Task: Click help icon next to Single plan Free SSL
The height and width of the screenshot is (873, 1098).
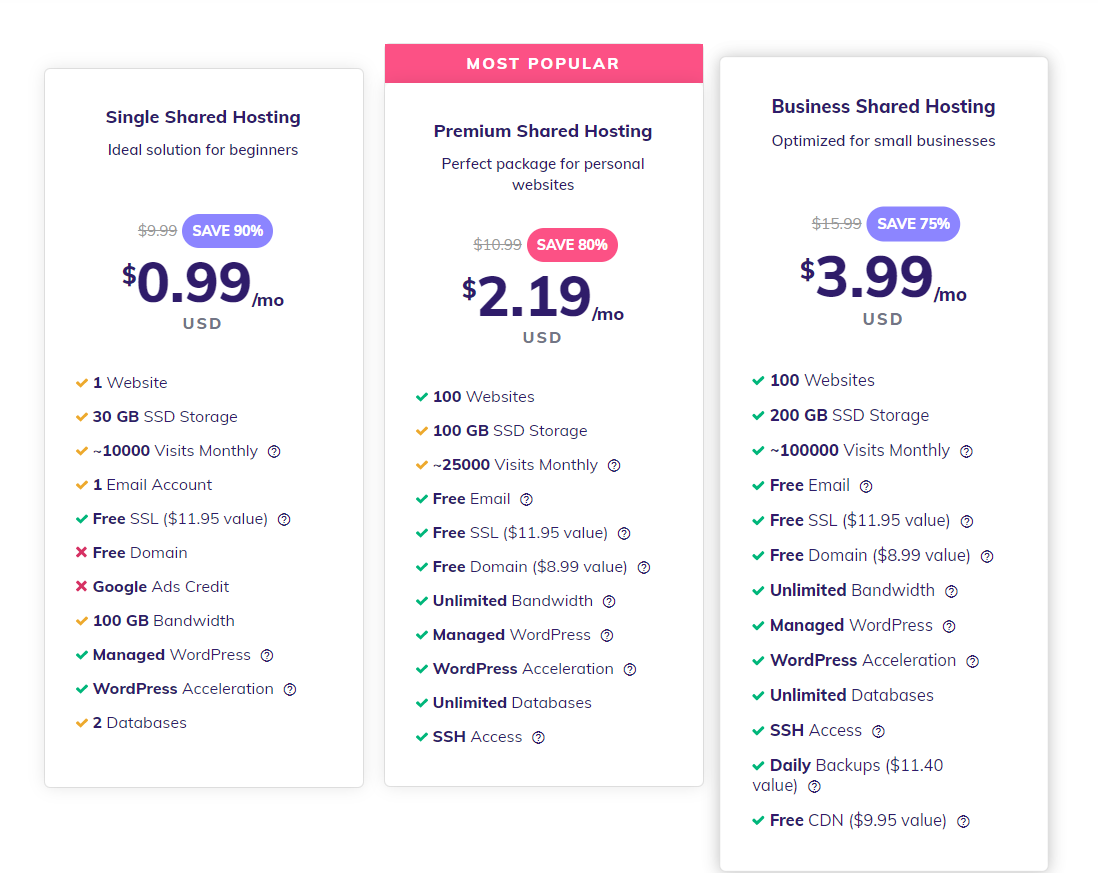Action: click(x=284, y=519)
